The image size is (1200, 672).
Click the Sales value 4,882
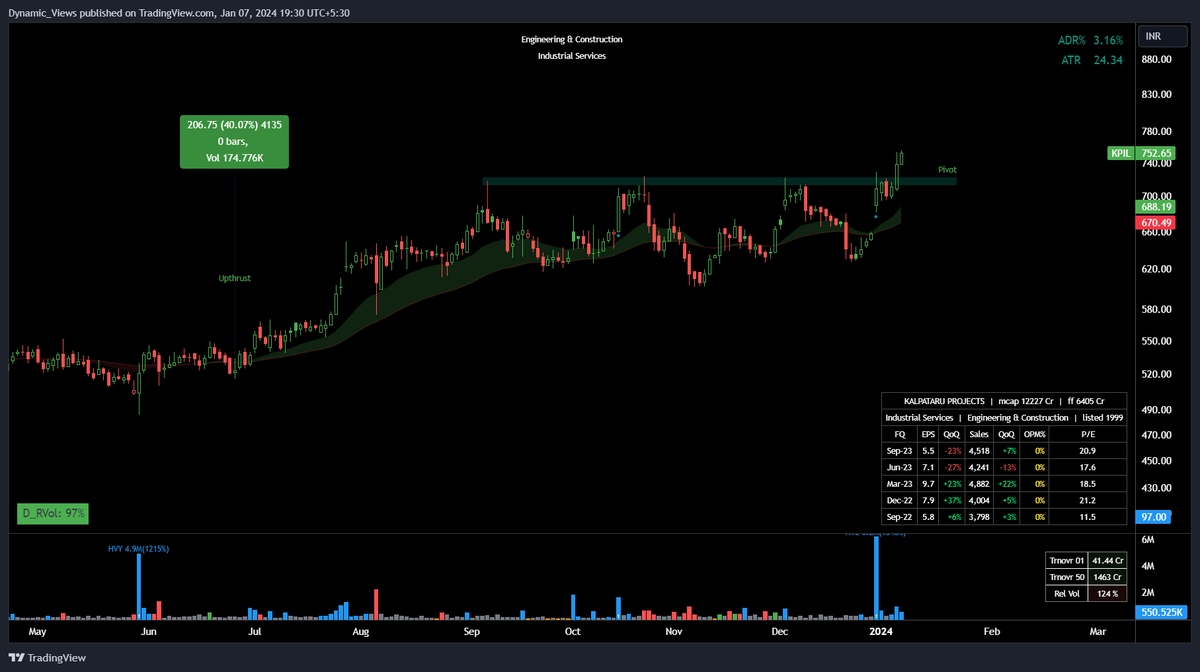(x=979, y=484)
